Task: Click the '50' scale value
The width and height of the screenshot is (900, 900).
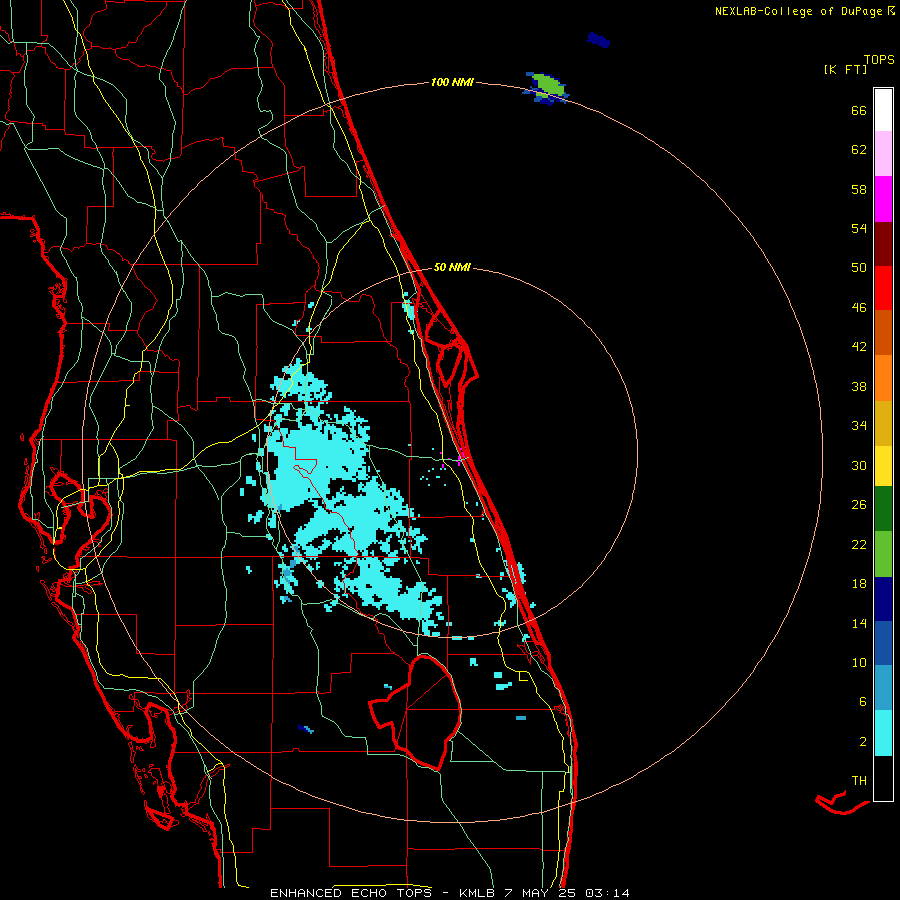Action: pos(859,268)
